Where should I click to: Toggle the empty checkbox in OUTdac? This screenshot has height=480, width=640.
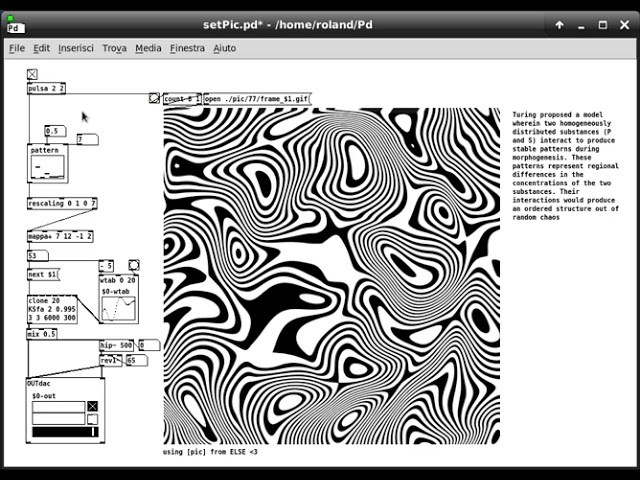click(x=93, y=419)
